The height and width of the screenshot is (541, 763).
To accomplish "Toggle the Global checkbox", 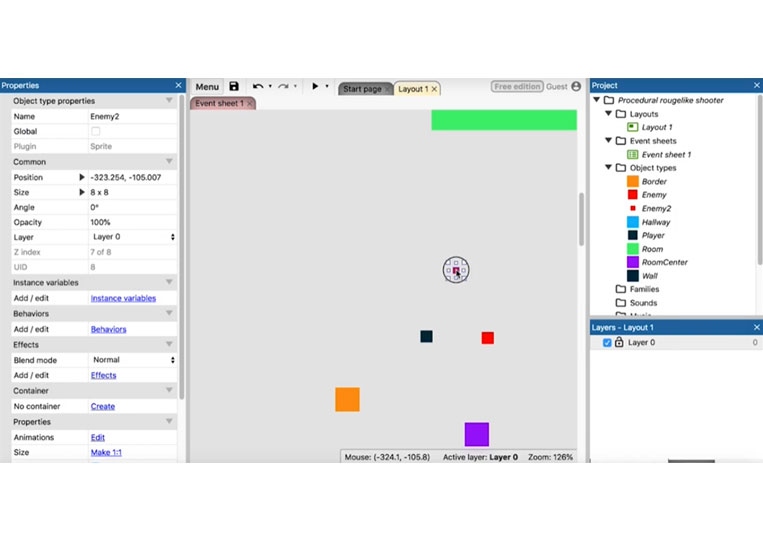I will click(96, 131).
